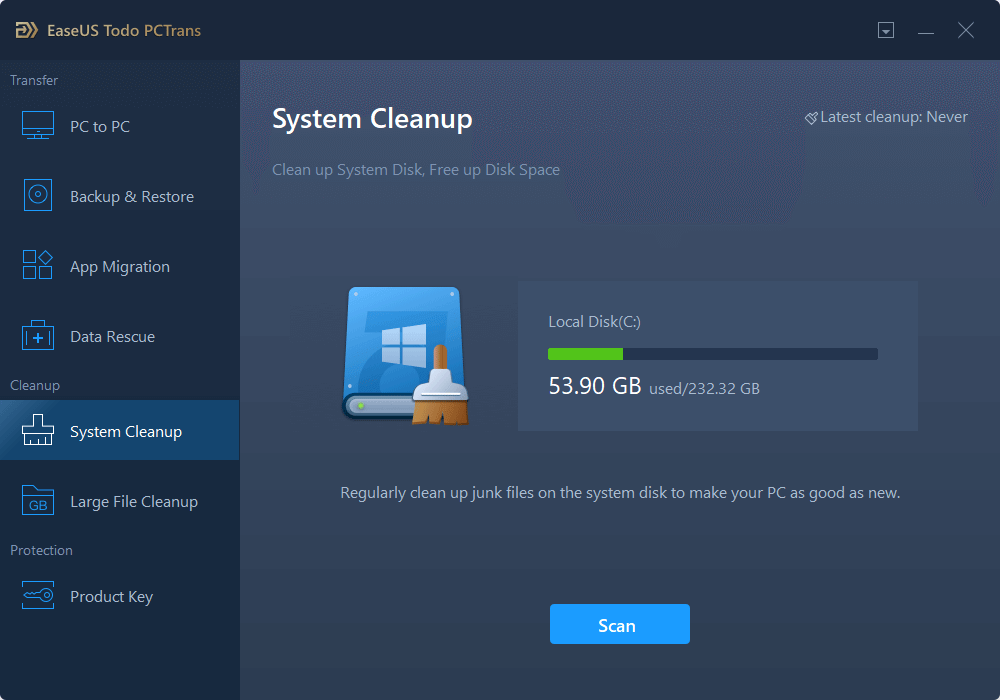Click the 'Local Disk(C:)' label
Screen dimensions: 1000x700
[594, 322]
